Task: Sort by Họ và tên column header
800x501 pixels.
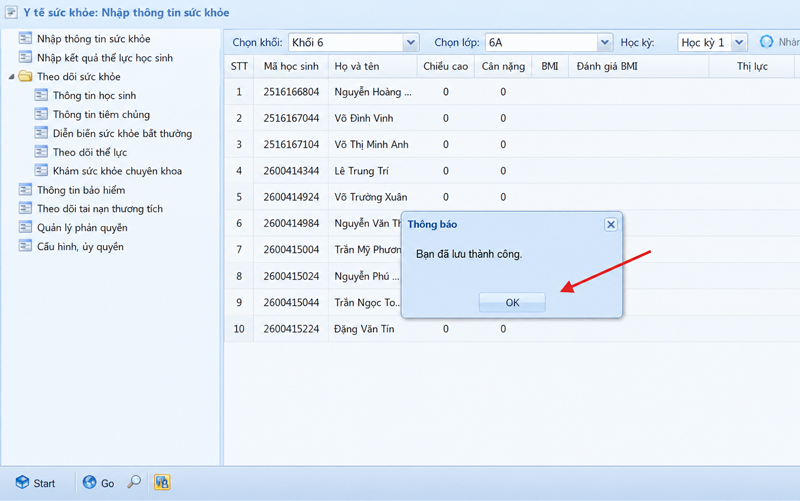Action: (372, 66)
